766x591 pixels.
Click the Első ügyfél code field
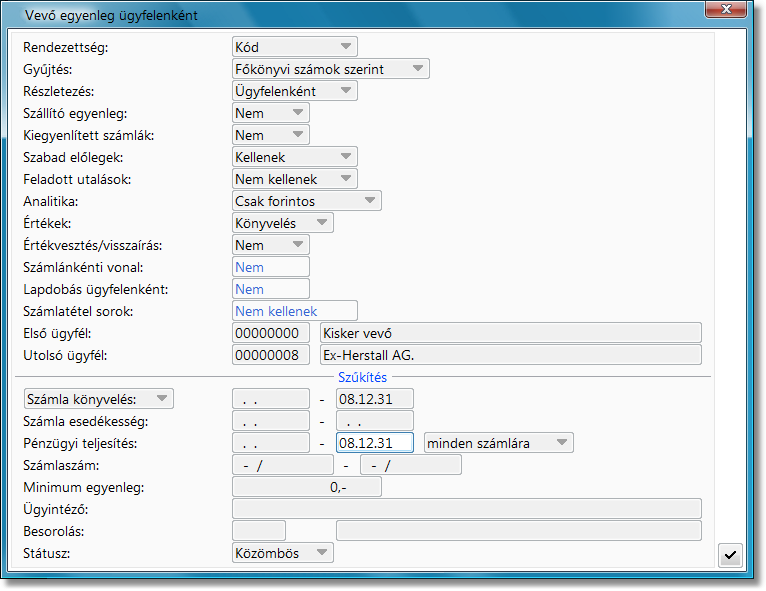tap(271, 333)
